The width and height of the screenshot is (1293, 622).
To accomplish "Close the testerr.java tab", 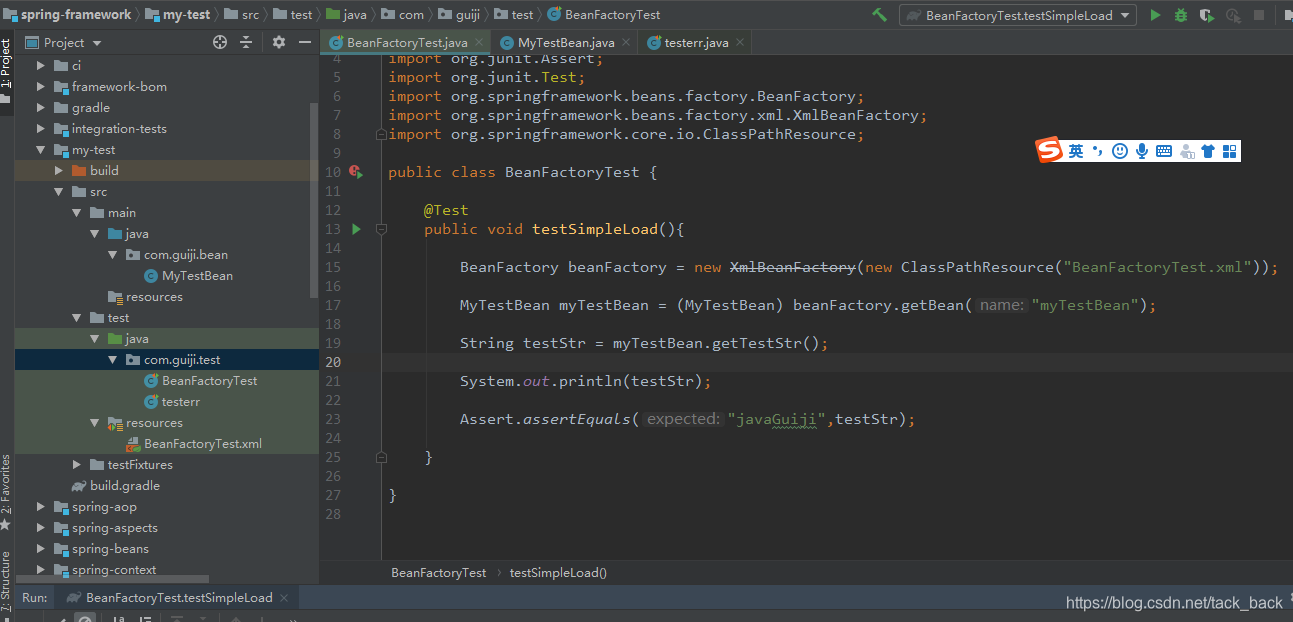I will pos(740,43).
